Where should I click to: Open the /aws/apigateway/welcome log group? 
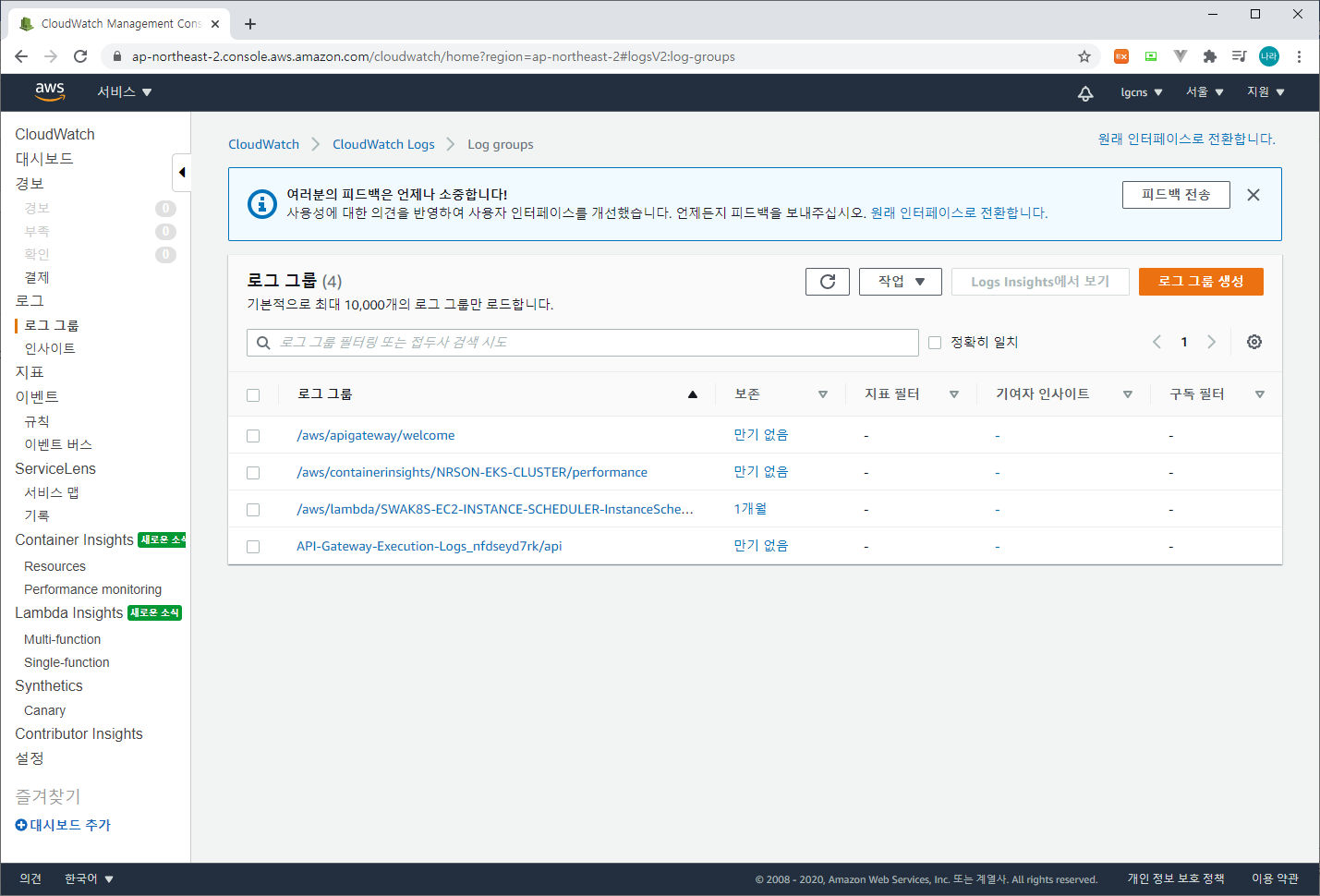[375, 435]
